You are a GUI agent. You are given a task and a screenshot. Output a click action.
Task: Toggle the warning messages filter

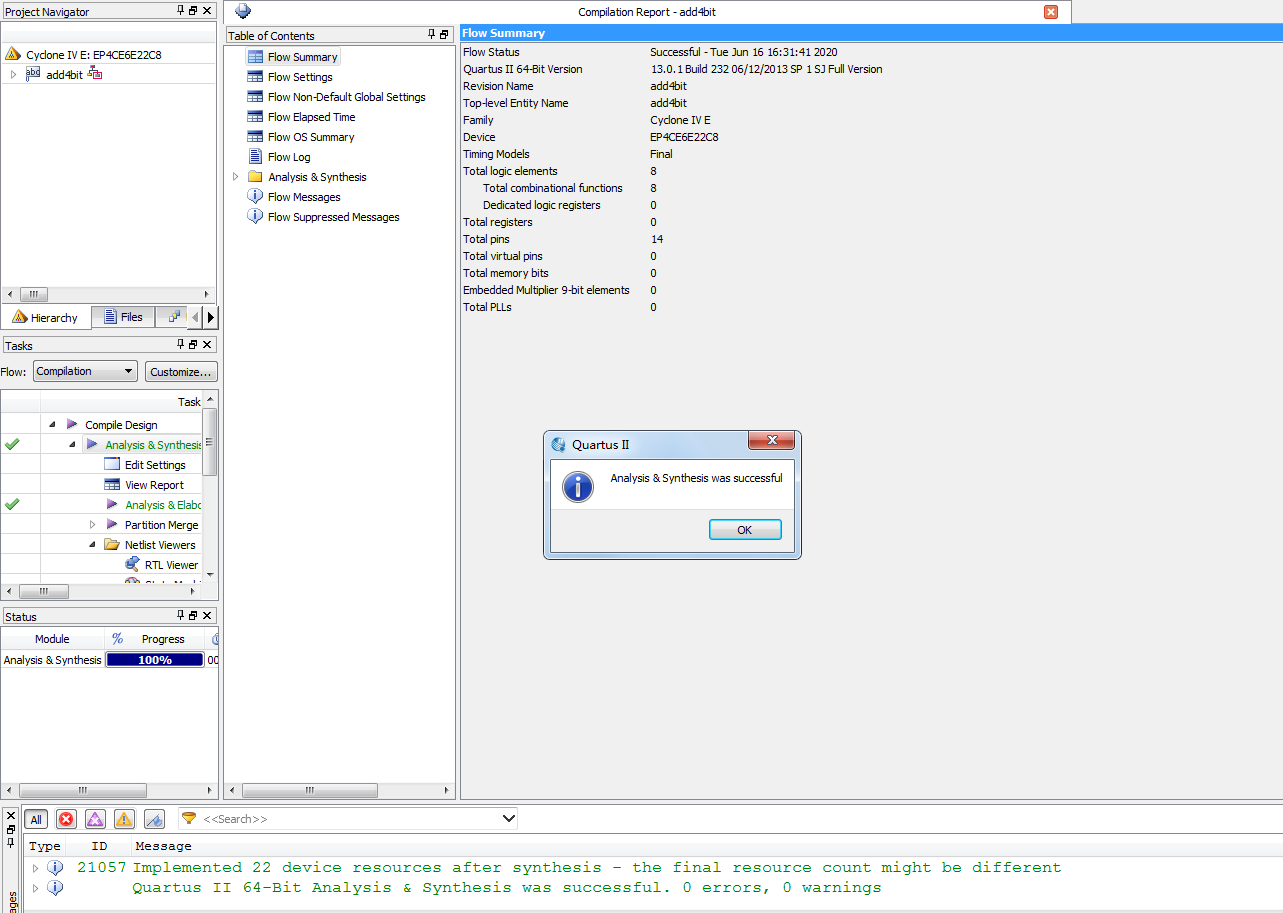click(x=124, y=819)
